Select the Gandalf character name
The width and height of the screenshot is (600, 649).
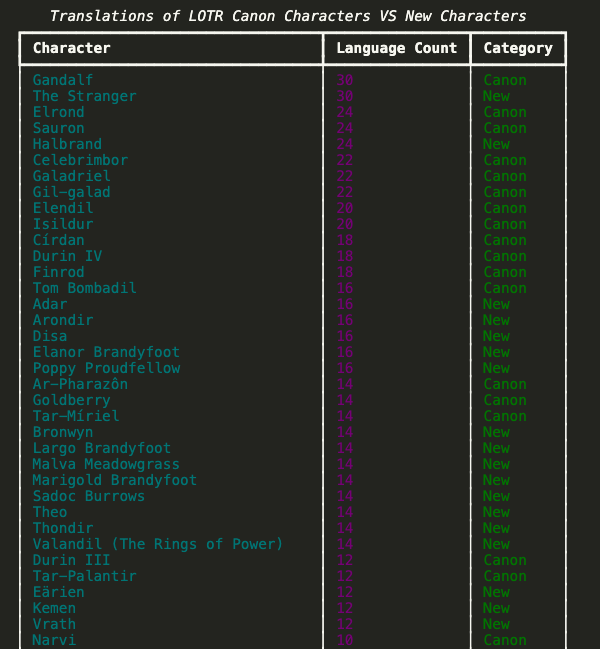tap(63, 80)
